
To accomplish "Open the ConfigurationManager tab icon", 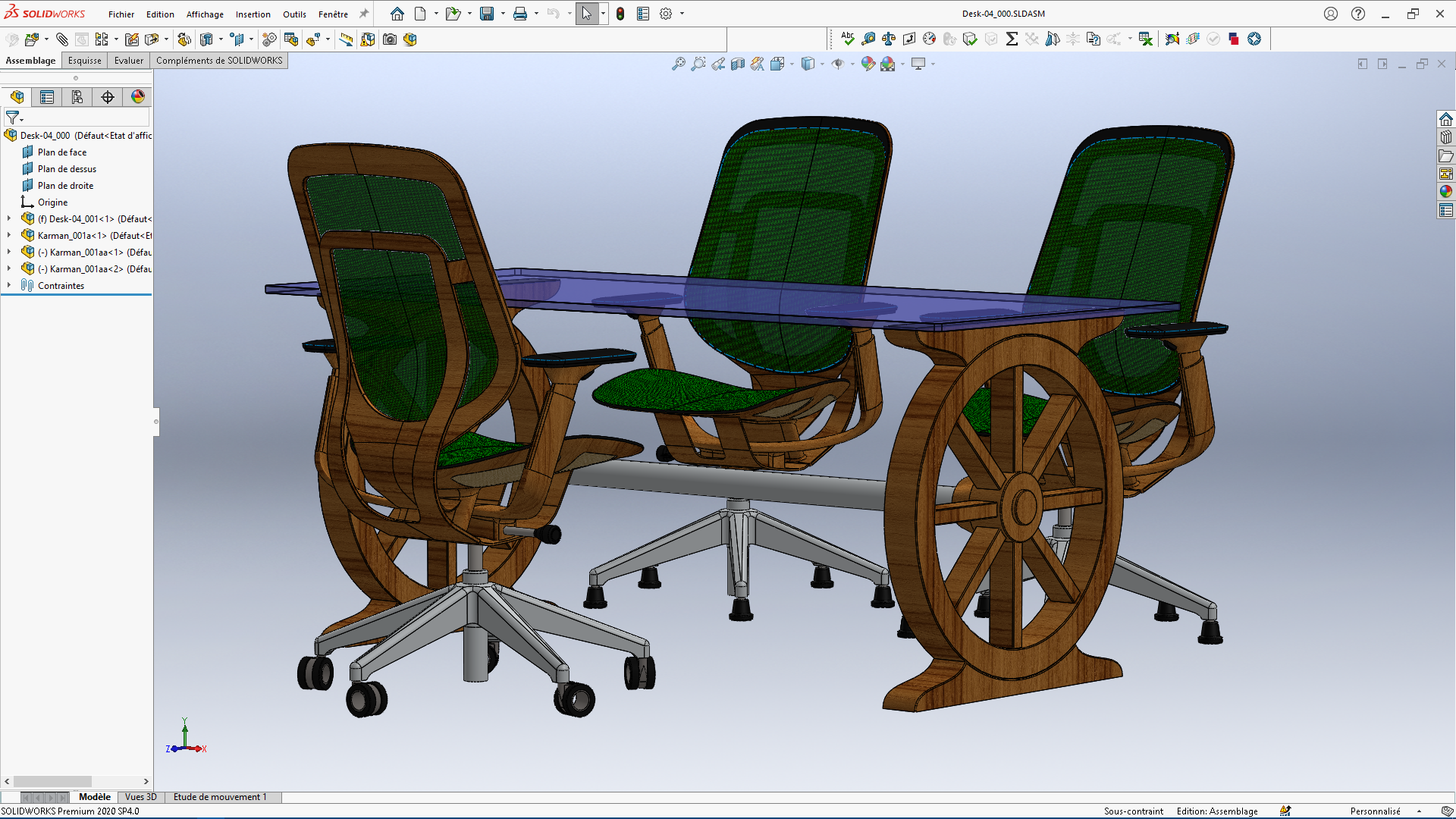I will (77, 97).
